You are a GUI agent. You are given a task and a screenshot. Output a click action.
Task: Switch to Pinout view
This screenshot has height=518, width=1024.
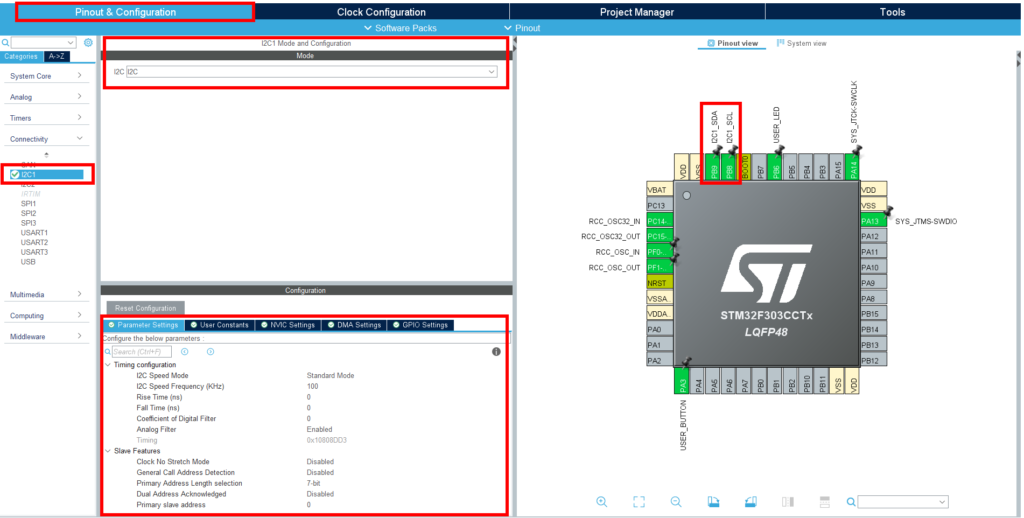point(732,43)
